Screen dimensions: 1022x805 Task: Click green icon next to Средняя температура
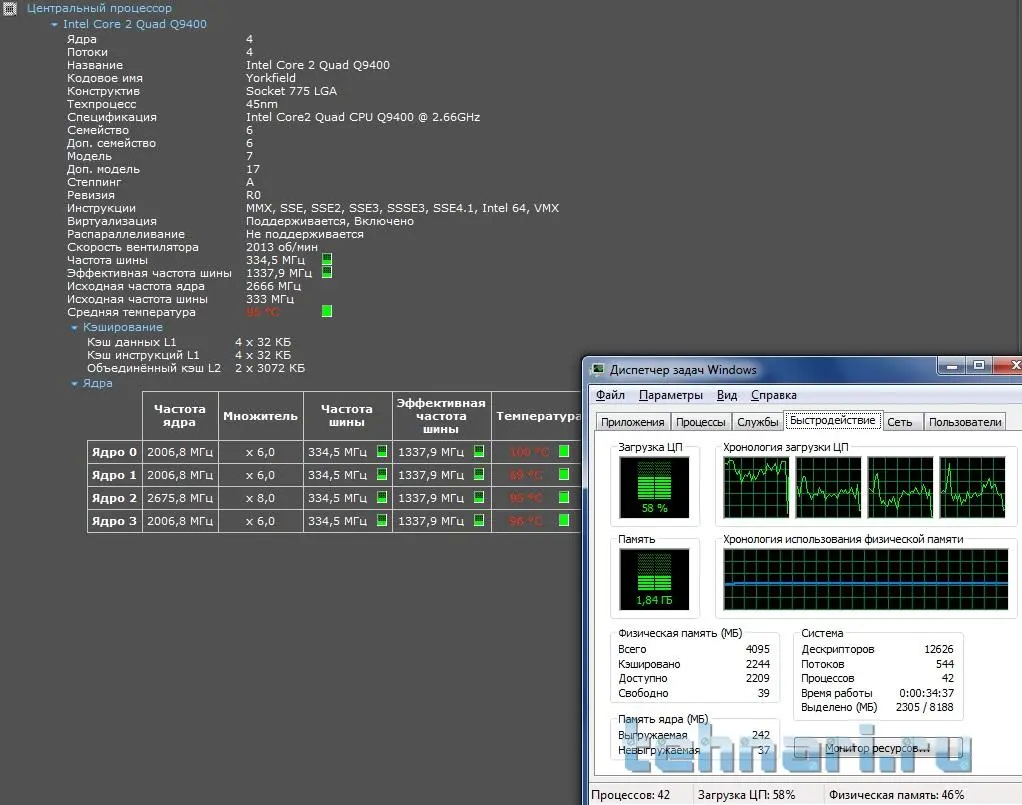coord(327,312)
